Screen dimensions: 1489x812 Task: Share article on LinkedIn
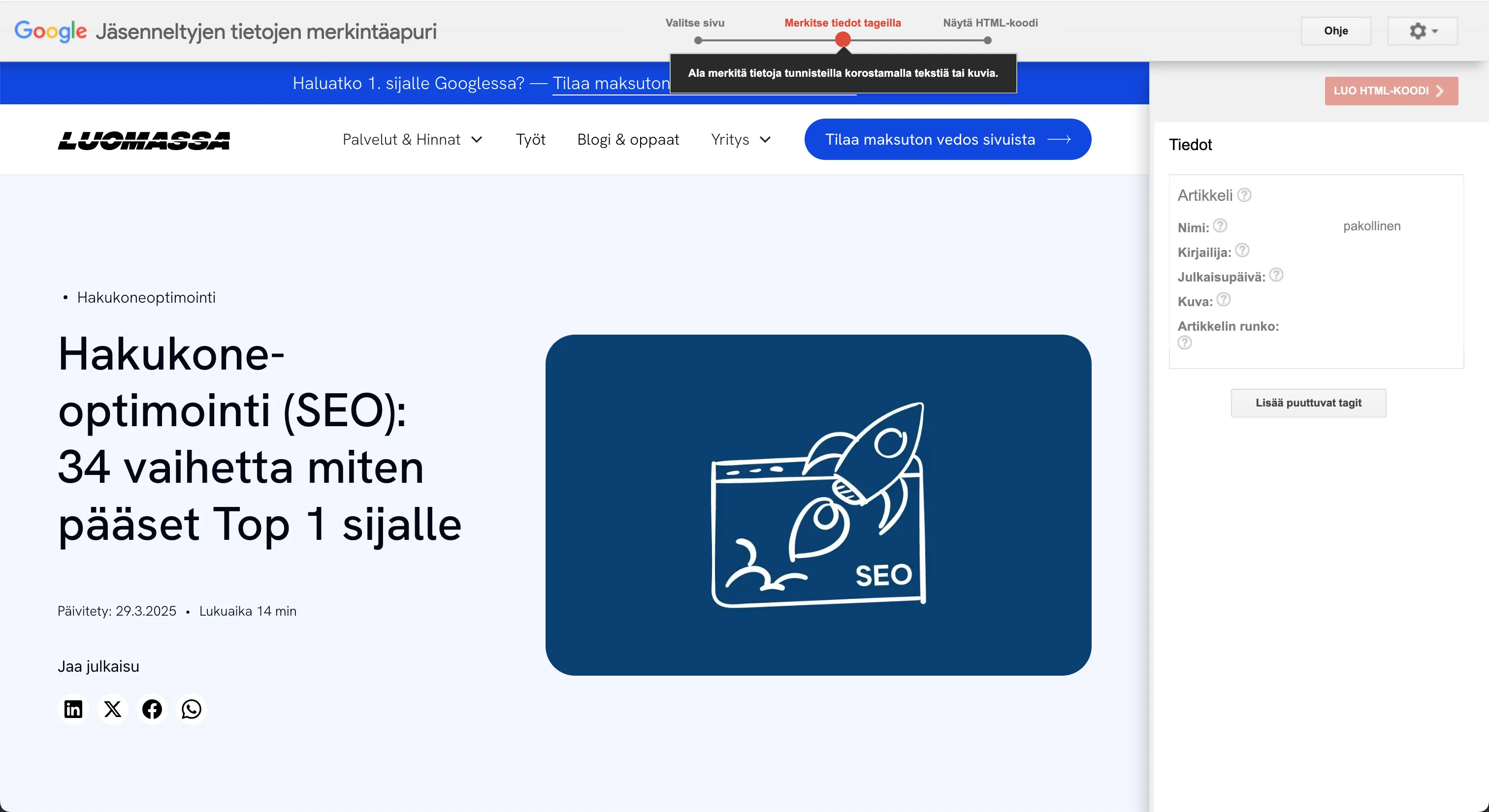pos(73,709)
